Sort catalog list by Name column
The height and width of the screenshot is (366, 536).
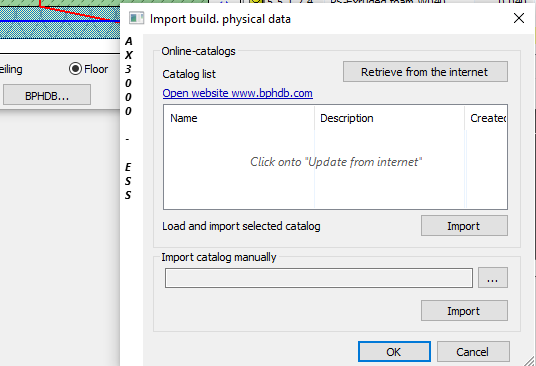point(239,118)
